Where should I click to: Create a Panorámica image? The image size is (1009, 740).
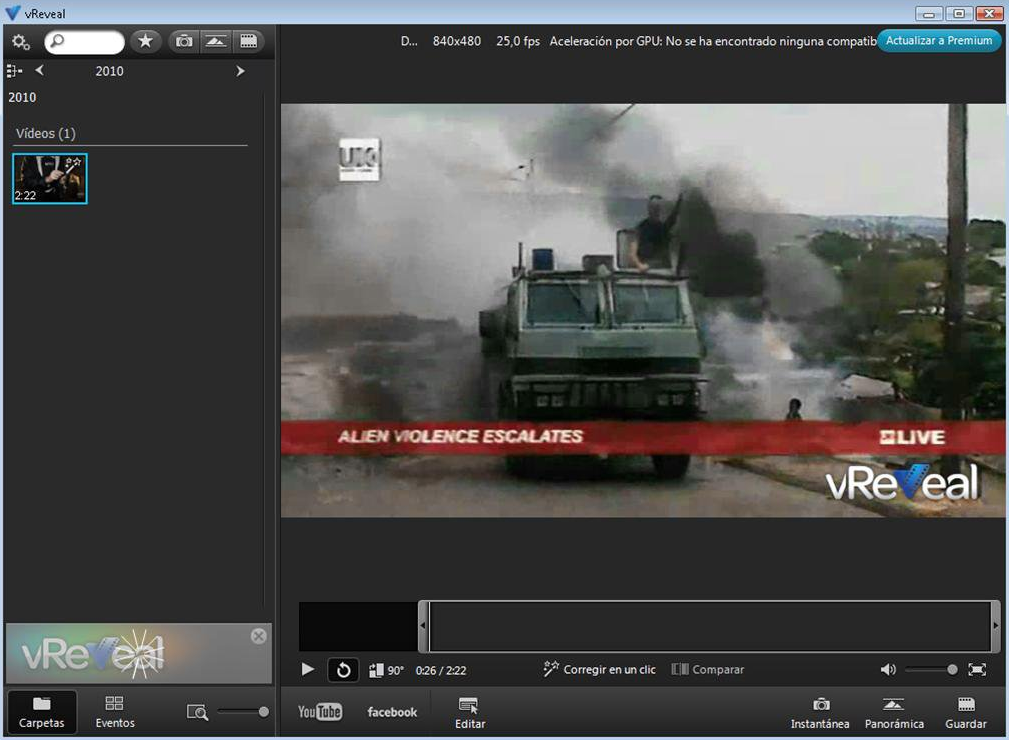click(x=894, y=713)
